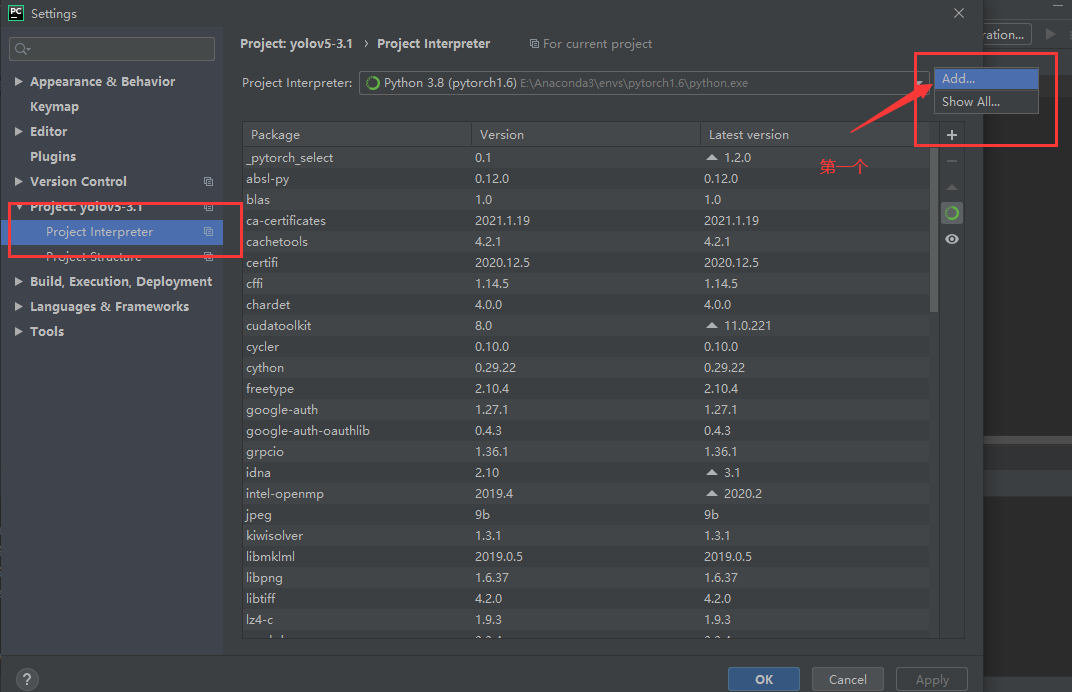Toggle the eye show early releases icon
Viewport: 1072px width, 692px height.
(x=952, y=239)
